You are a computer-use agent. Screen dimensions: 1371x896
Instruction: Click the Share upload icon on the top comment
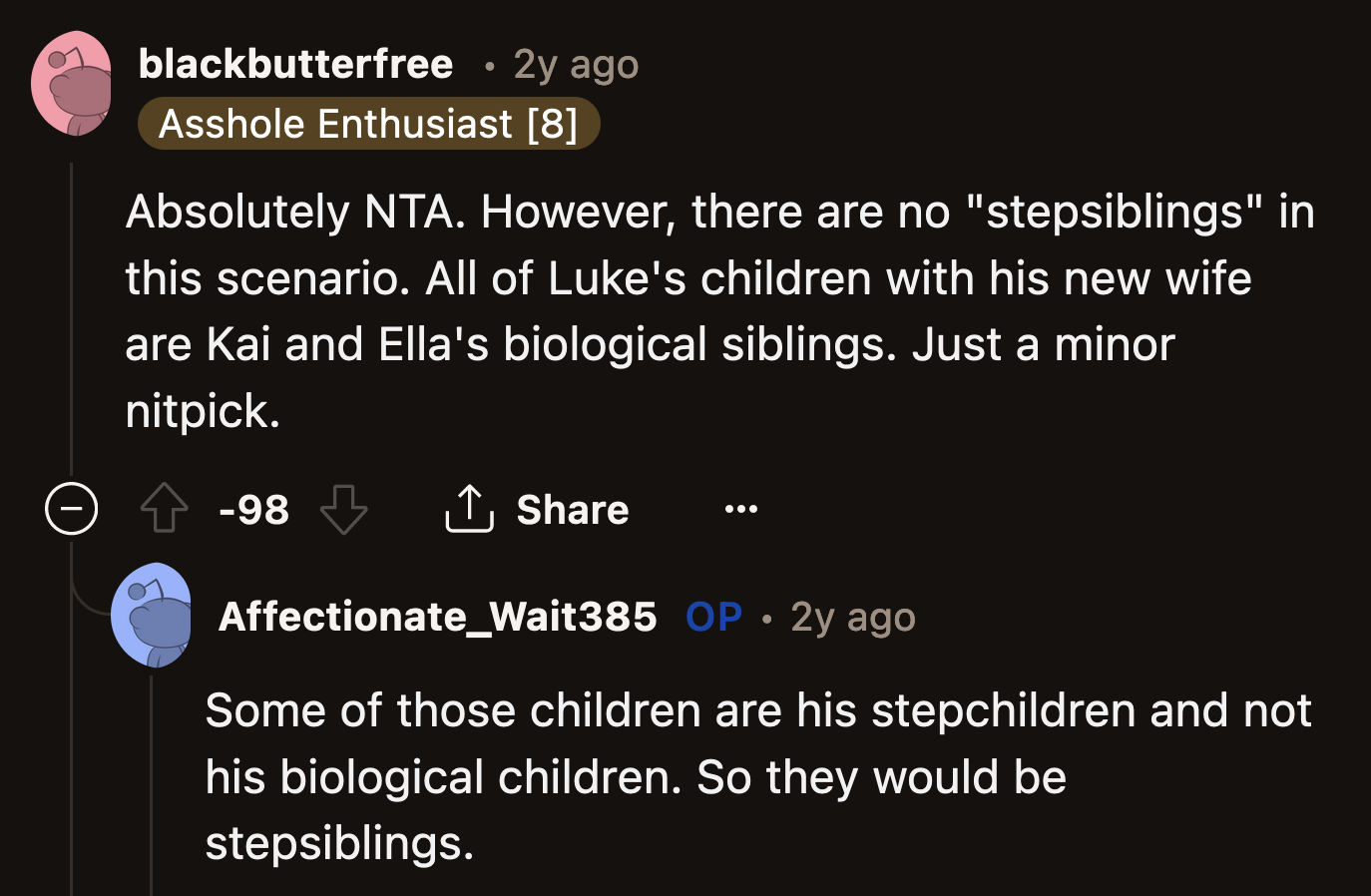(x=469, y=508)
